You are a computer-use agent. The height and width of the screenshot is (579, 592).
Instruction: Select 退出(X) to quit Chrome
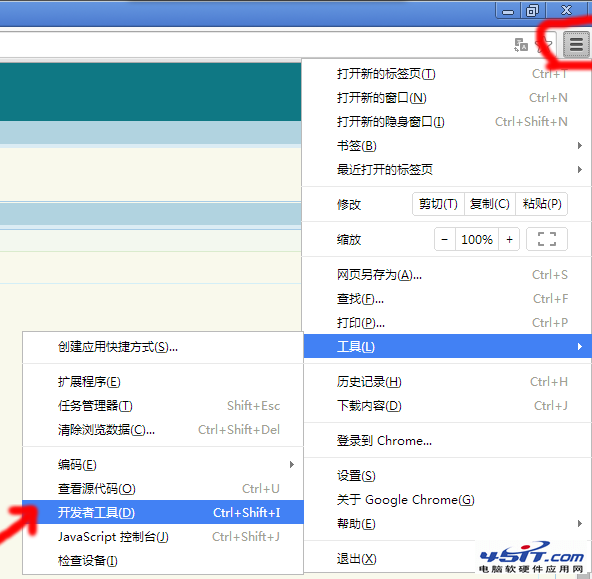pyautogui.click(x=447, y=559)
